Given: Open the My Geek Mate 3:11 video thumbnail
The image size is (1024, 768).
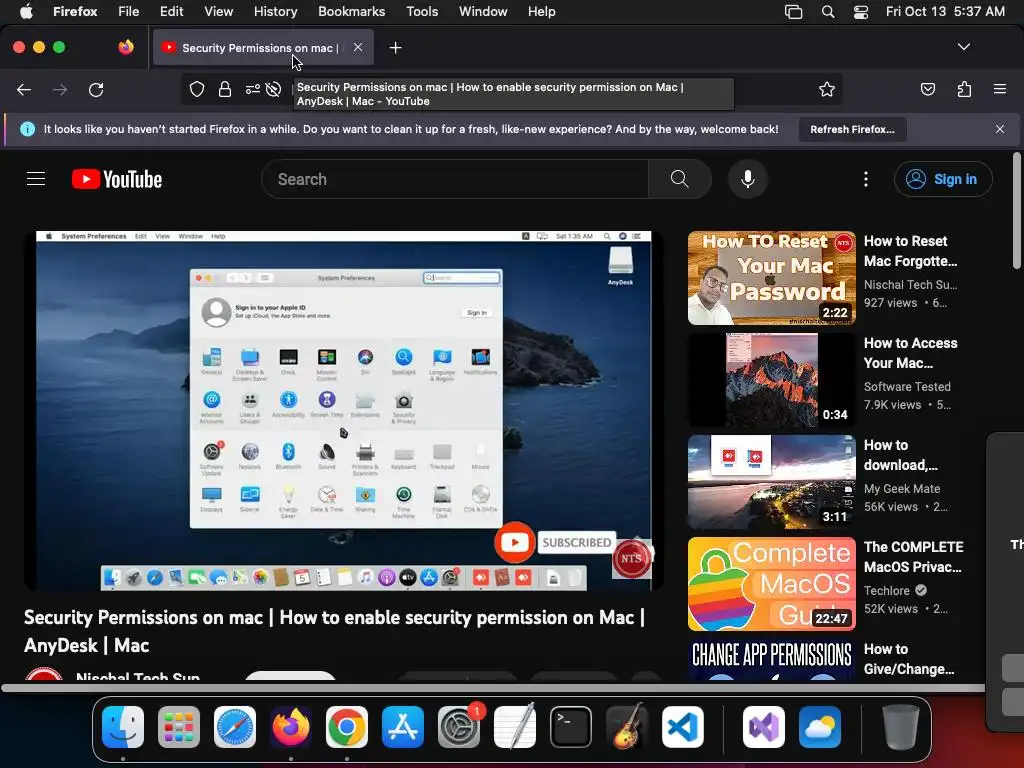Looking at the screenshot, I should (x=771, y=482).
